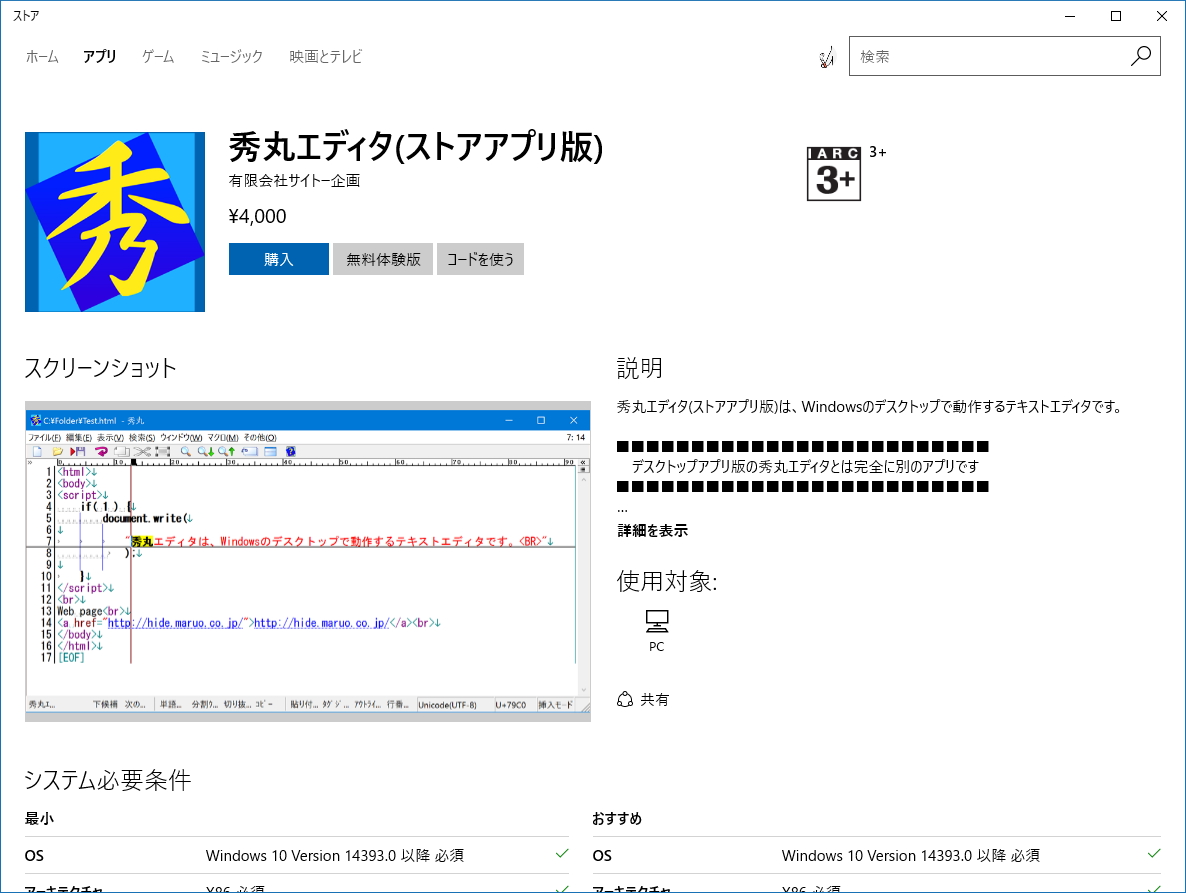Screen dimensions: 1186x893
Task: Expand description with 詳細を表示
Action: click(653, 531)
